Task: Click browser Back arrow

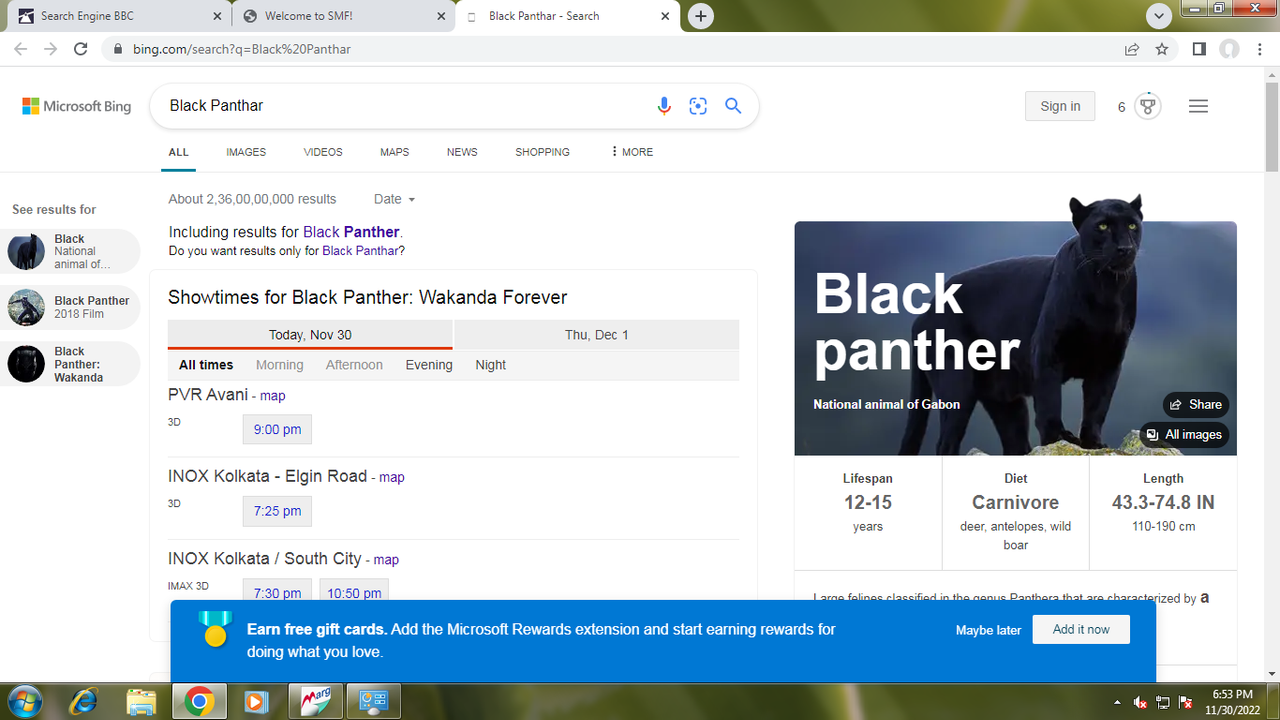Action: pos(20,49)
